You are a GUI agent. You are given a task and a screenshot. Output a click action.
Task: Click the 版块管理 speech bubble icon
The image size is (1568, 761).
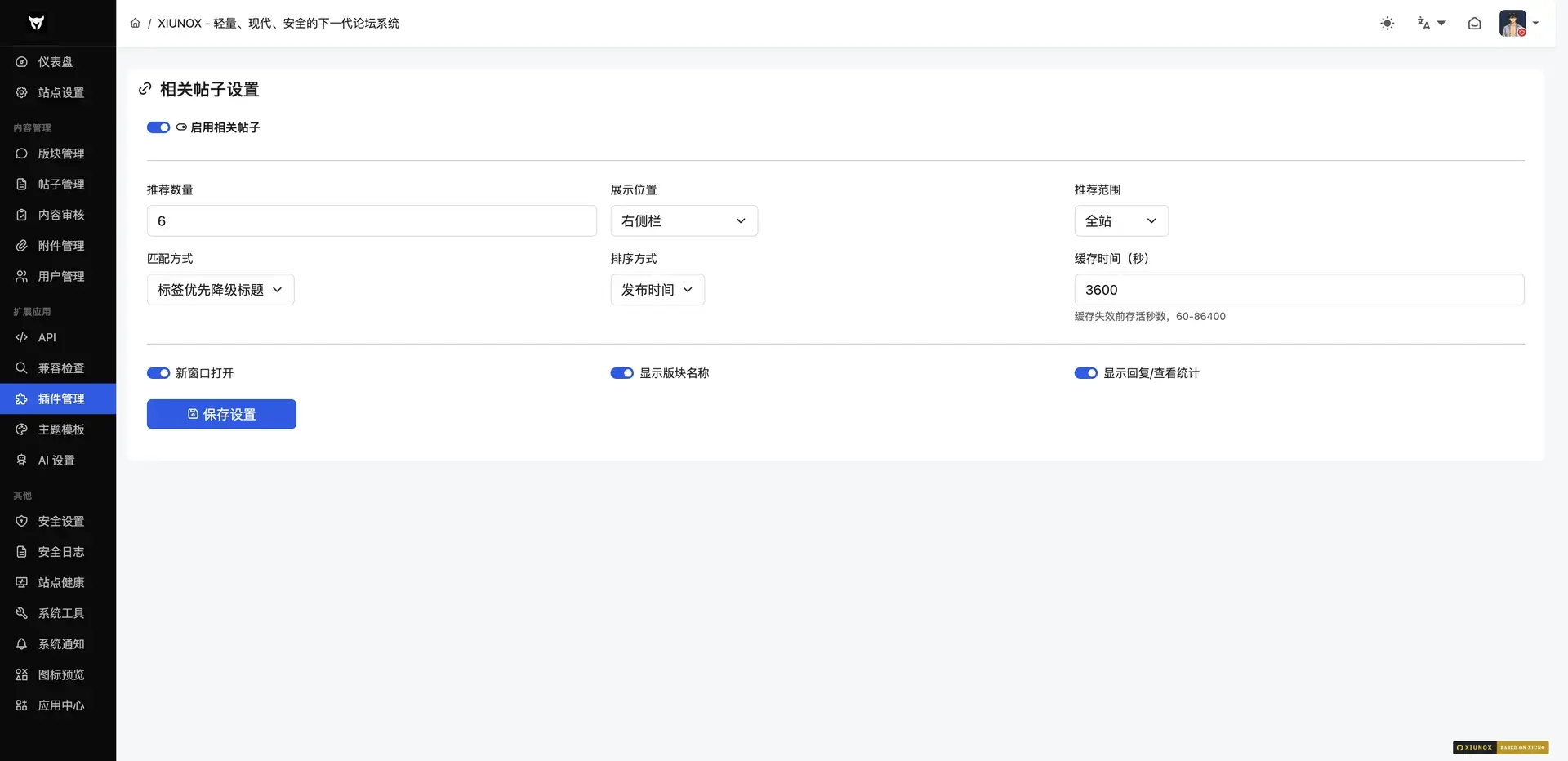pos(22,154)
